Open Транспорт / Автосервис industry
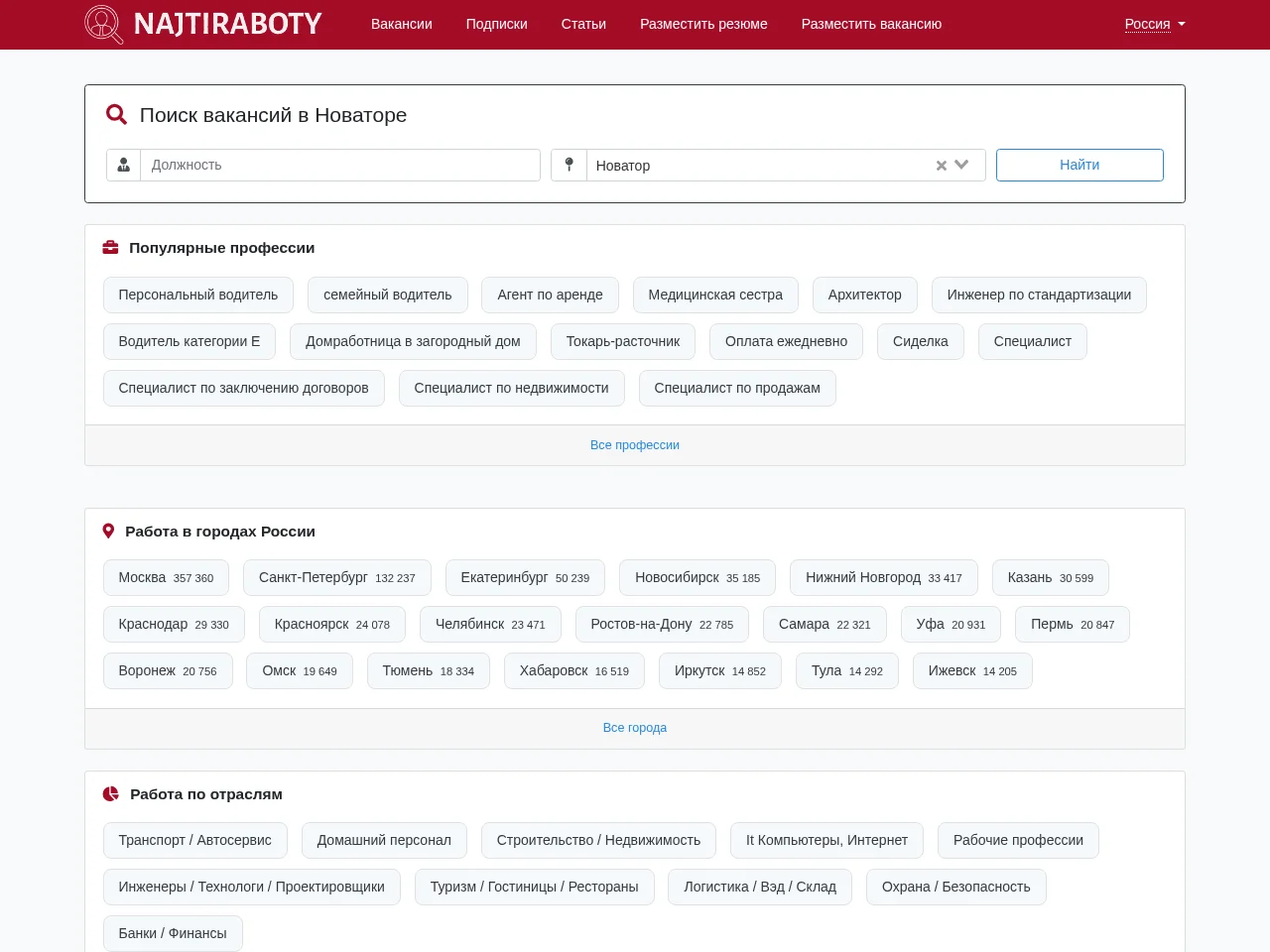The image size is (1270, 952). (x=195, y=840)
